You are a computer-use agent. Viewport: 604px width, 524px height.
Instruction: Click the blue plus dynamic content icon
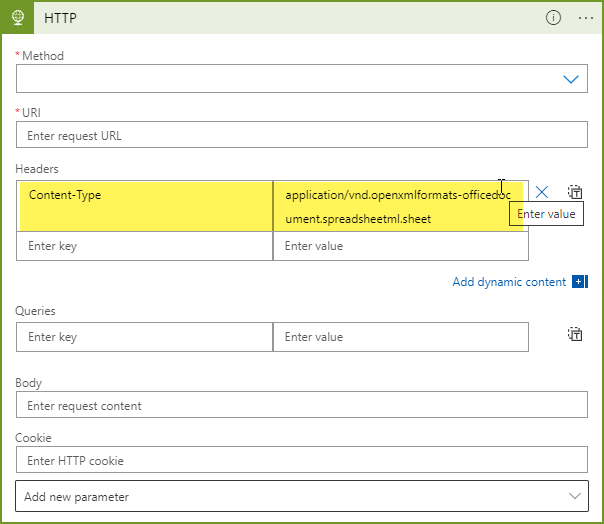pos(579,282)
